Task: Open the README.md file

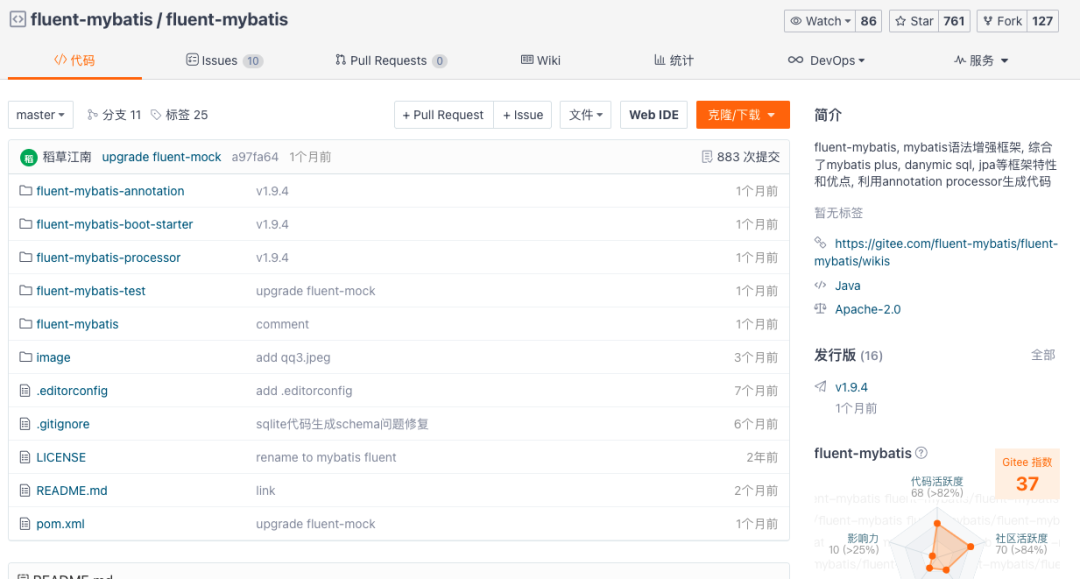Action: pyautogui.click(x=72, y=490)
